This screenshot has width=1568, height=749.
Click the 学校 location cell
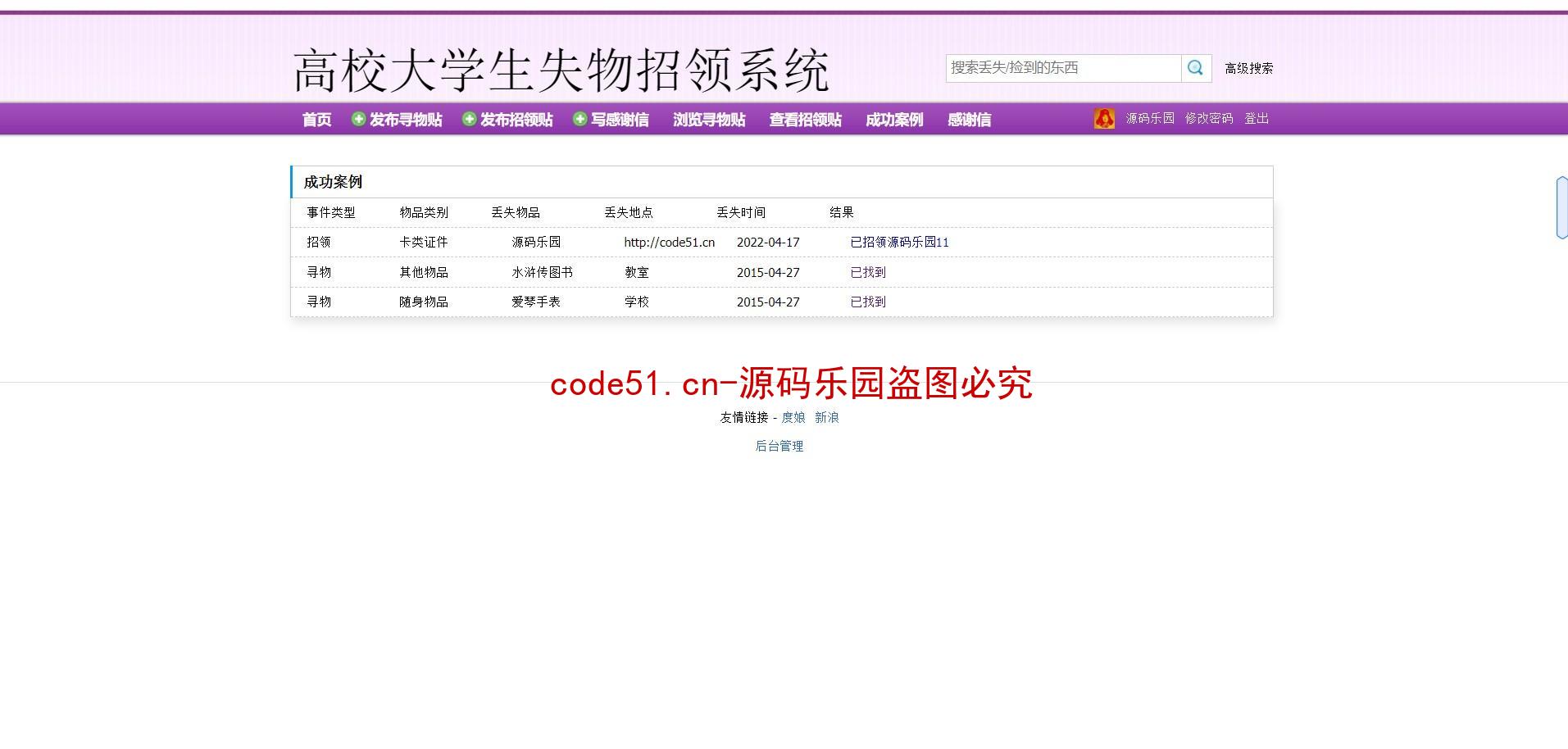point(637,302)
